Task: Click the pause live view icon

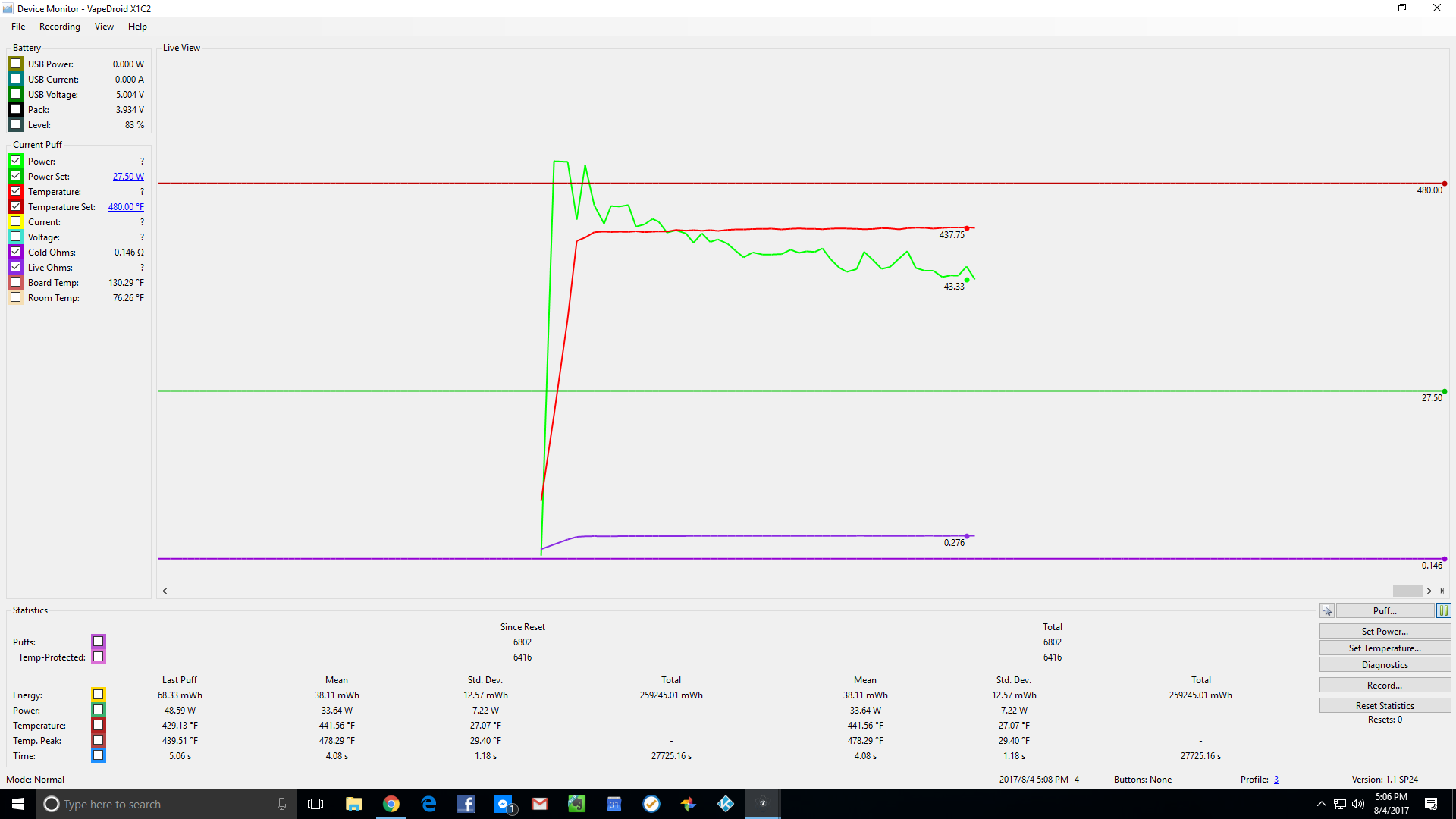Action: click(1443, 610)
